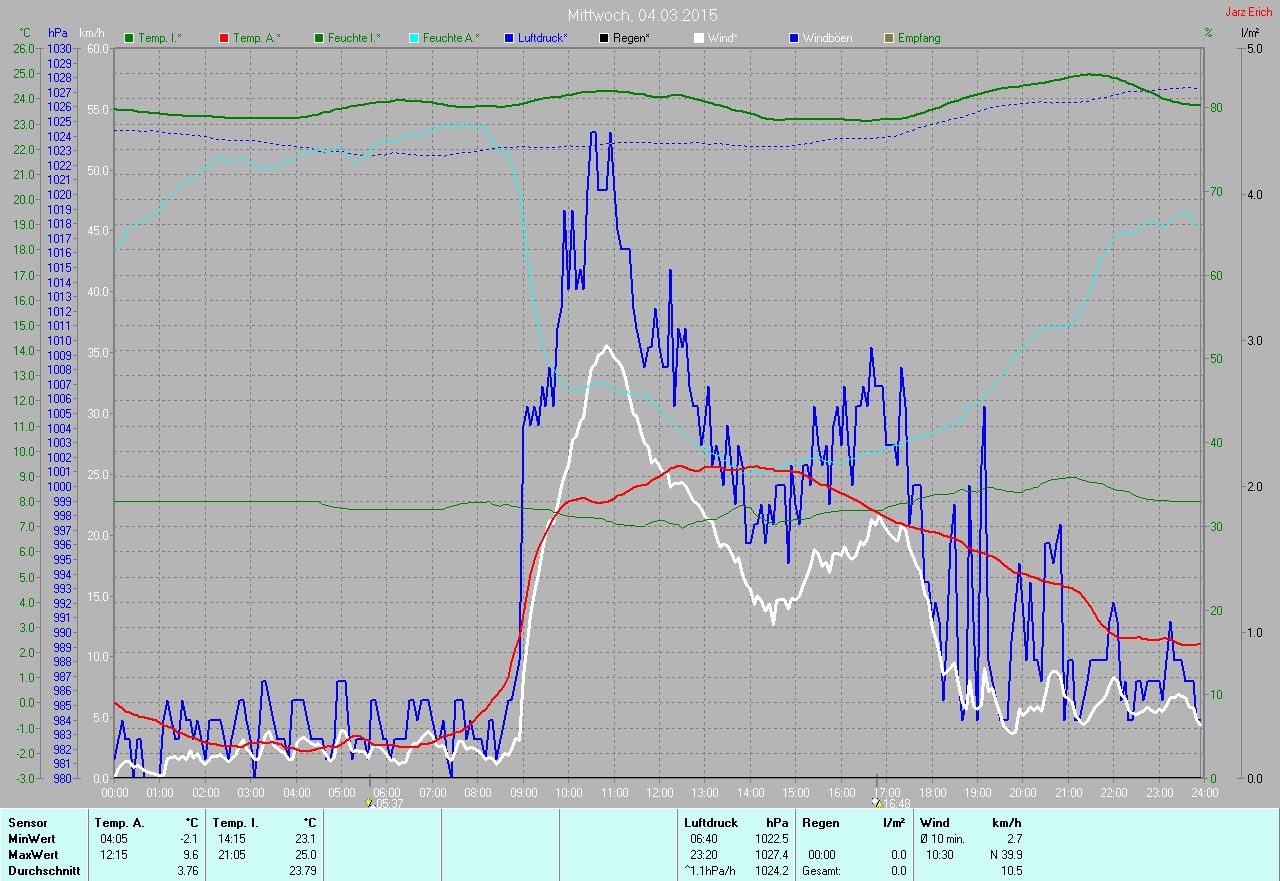Click the white Wind legend square

(699, 38)
